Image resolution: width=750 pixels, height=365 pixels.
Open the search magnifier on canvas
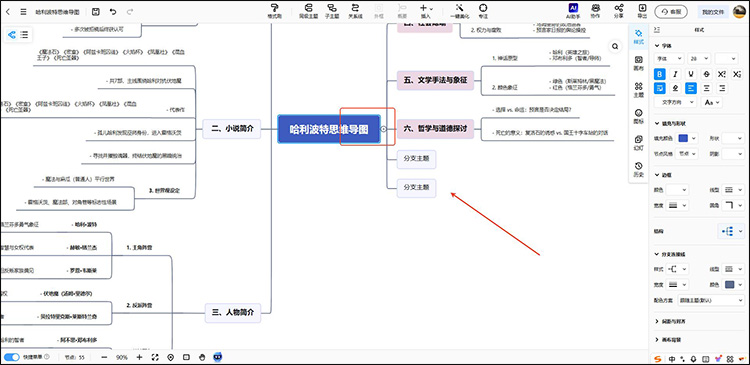click(x=615, y=46)
